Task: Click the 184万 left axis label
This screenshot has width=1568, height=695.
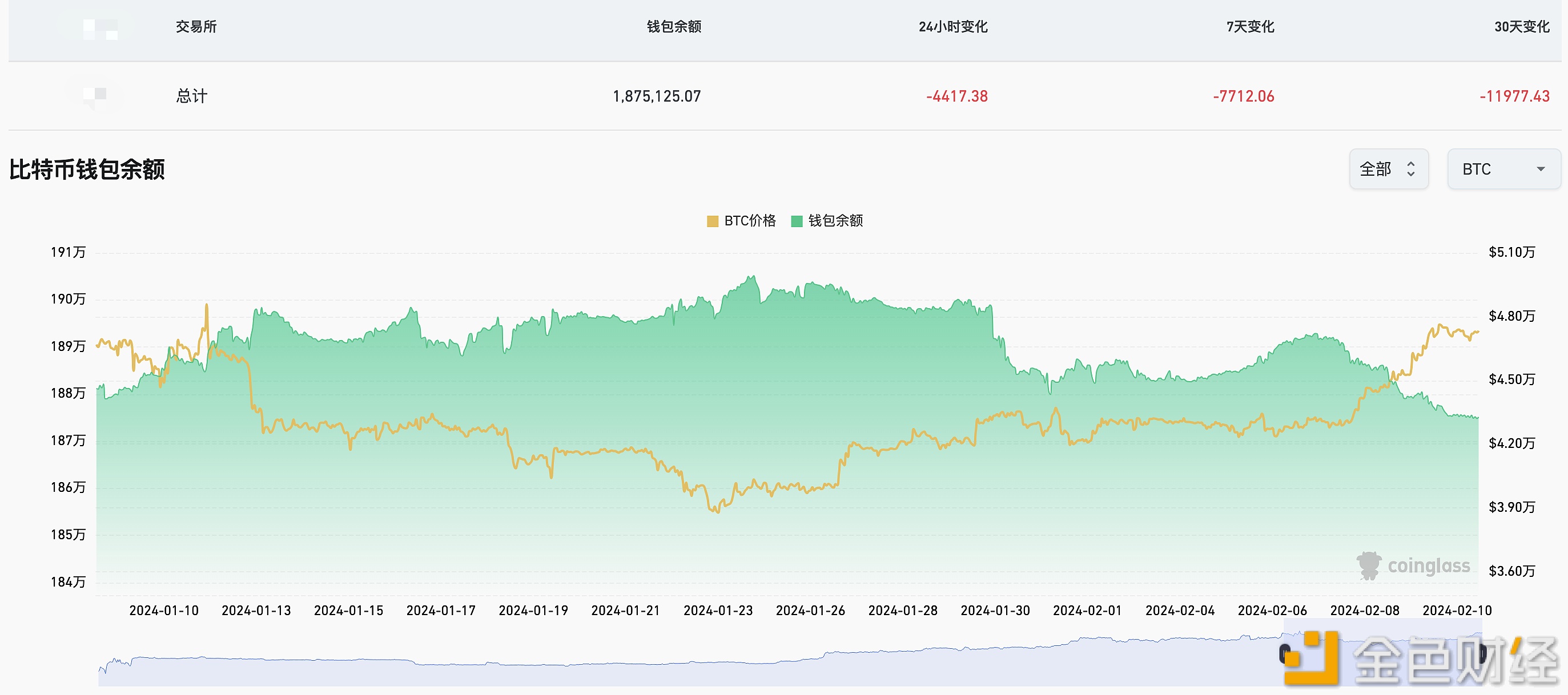Action: [x=68, y=582]
